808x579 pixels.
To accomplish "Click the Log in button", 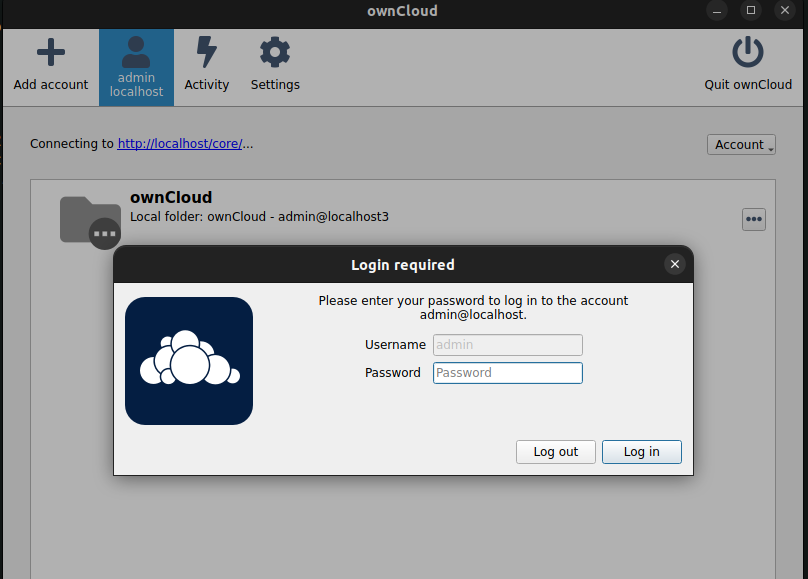I will tap(641, 451).
